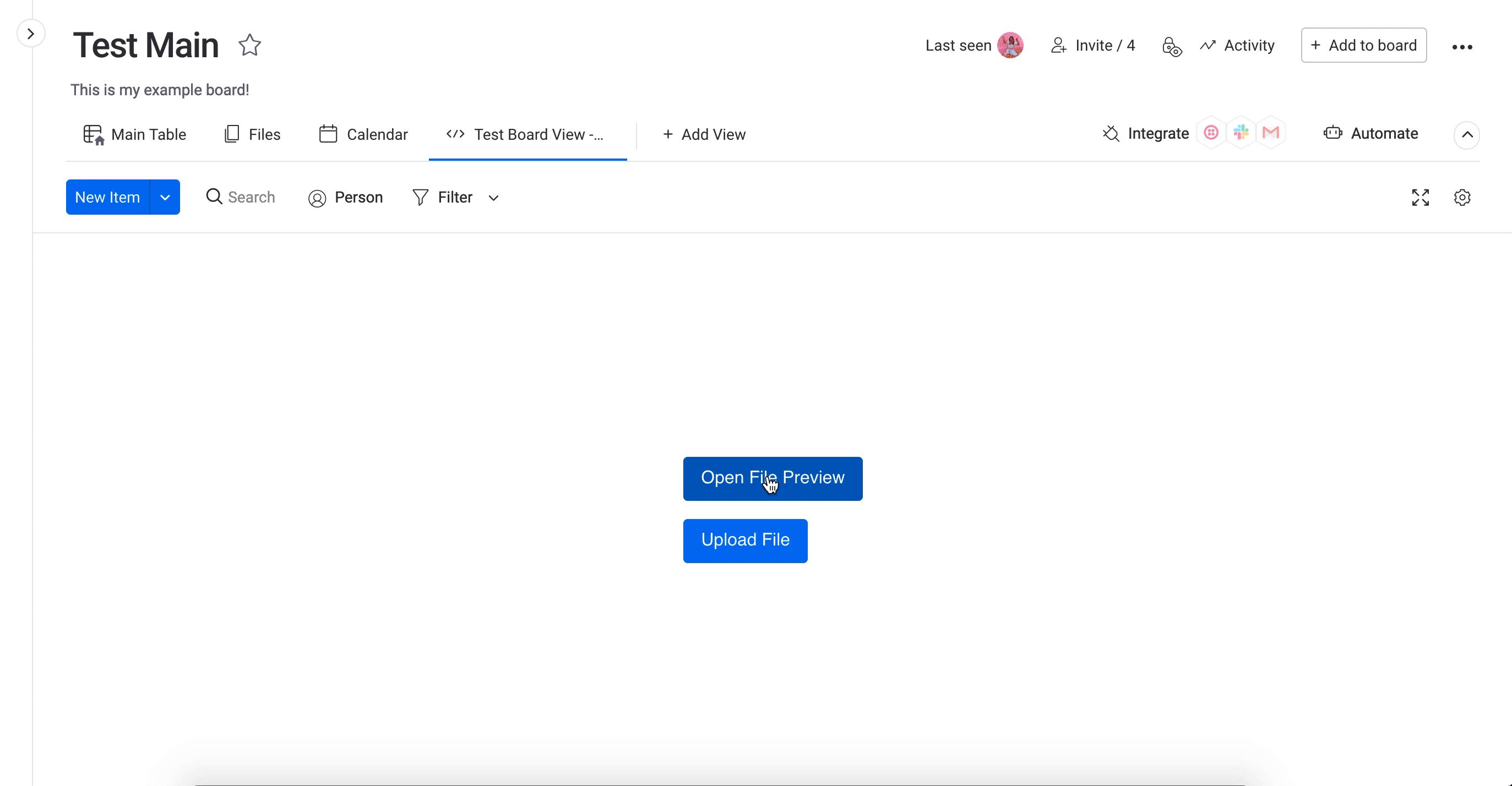Open the Activity log icon
1512x786 pixels.
point(1208,45)
